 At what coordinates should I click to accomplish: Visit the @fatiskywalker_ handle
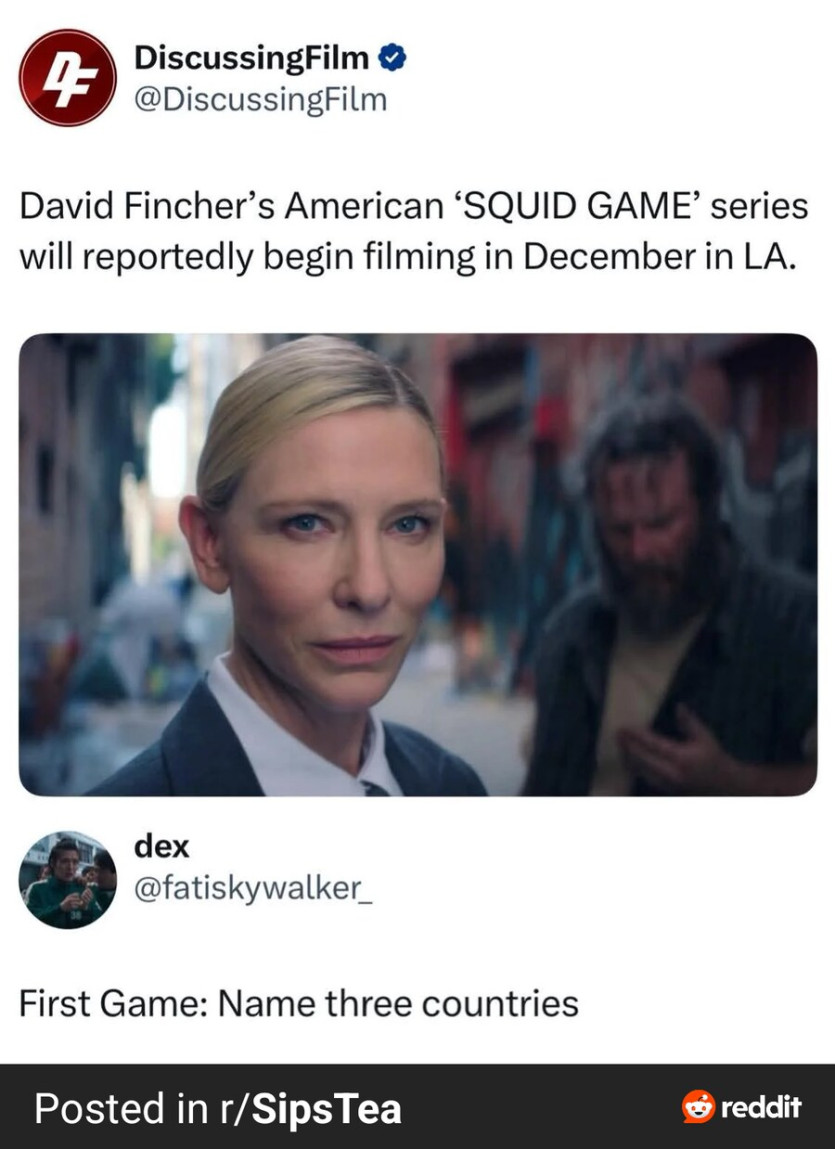(x=253, y=888)
